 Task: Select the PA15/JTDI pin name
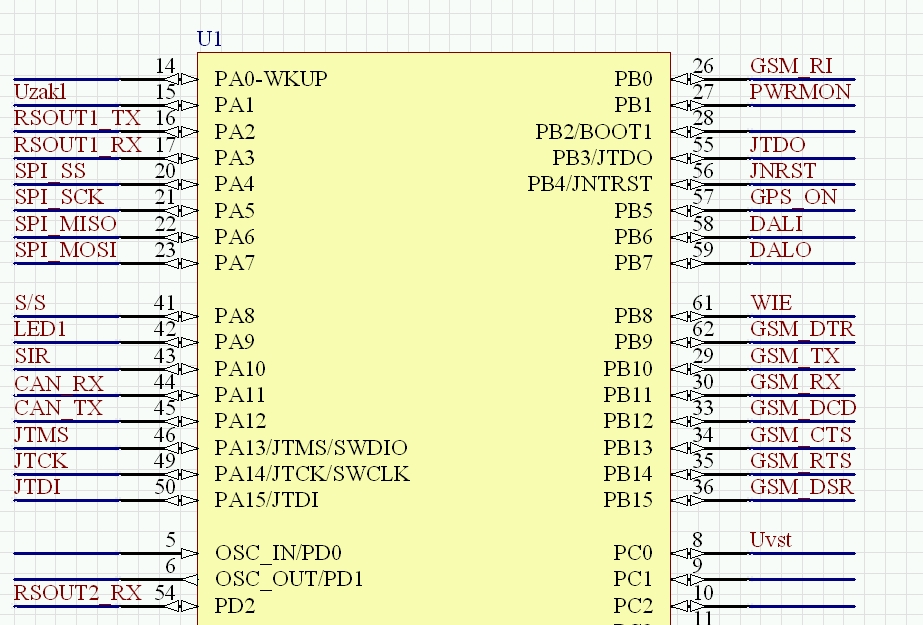tap(267, 500)
